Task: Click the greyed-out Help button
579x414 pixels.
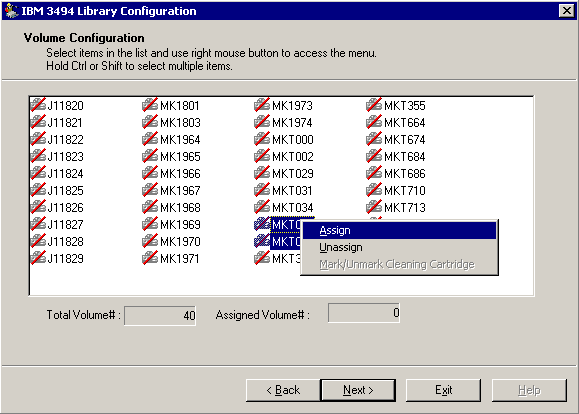Action: click(529, 390)
